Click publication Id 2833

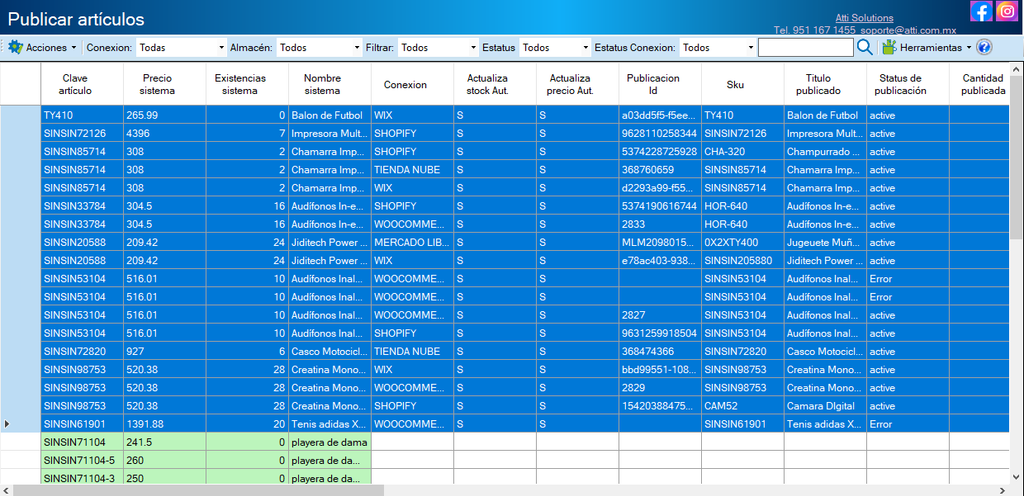660,224
